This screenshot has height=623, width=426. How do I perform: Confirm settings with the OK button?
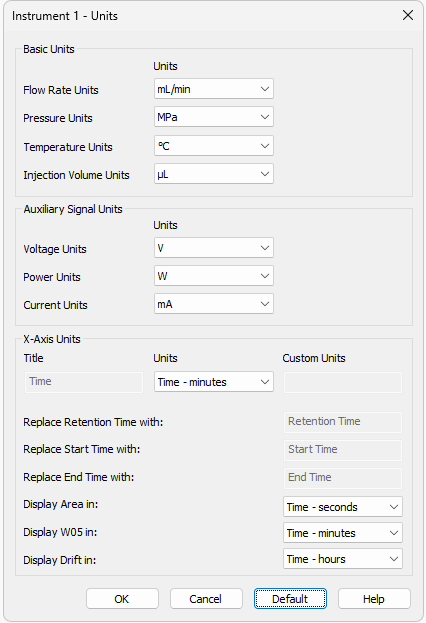122,598
